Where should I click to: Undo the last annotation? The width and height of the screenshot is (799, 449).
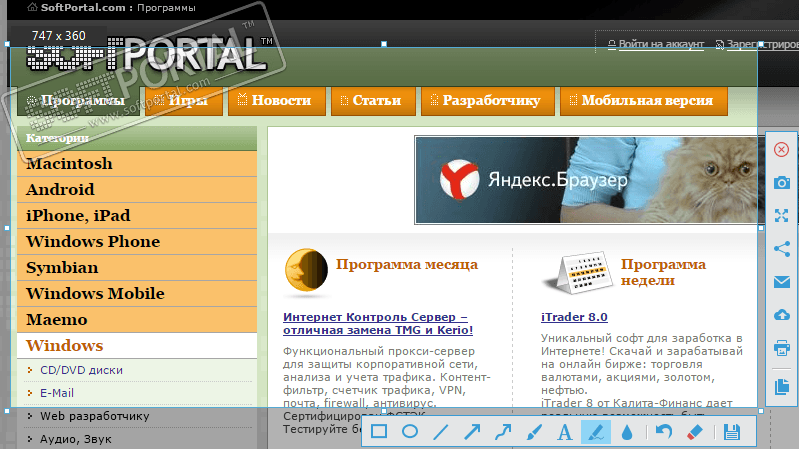(x=663, y=432)
